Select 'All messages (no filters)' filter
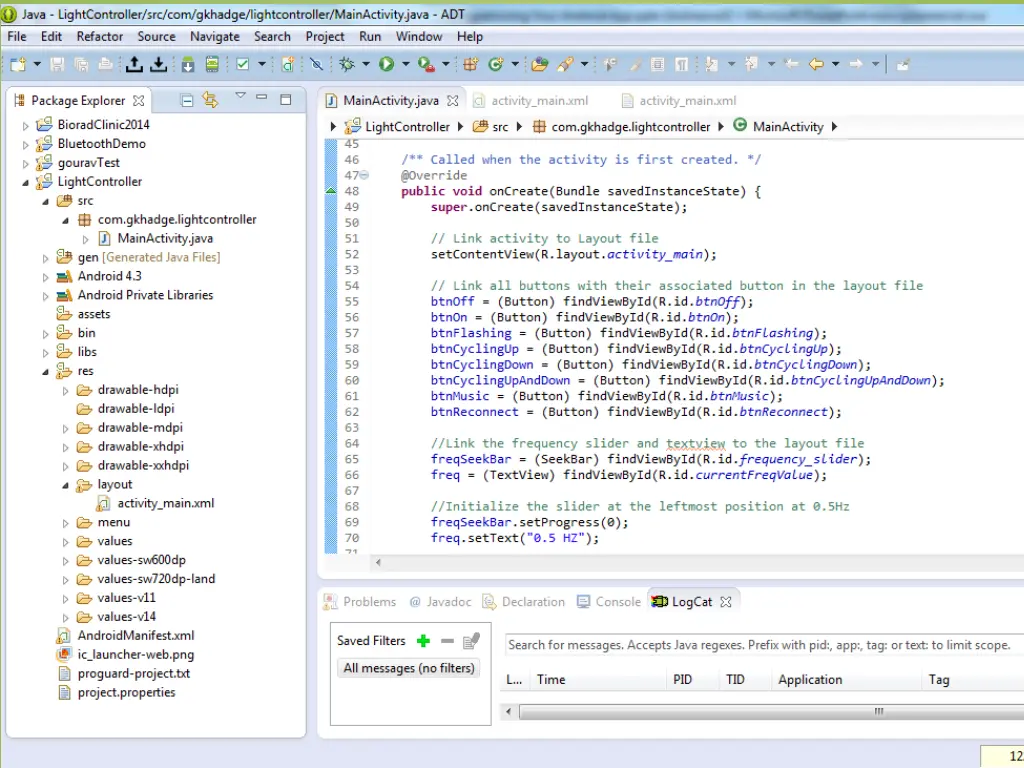This screenshot has width=1024, height=768. [x=409, y=668]
